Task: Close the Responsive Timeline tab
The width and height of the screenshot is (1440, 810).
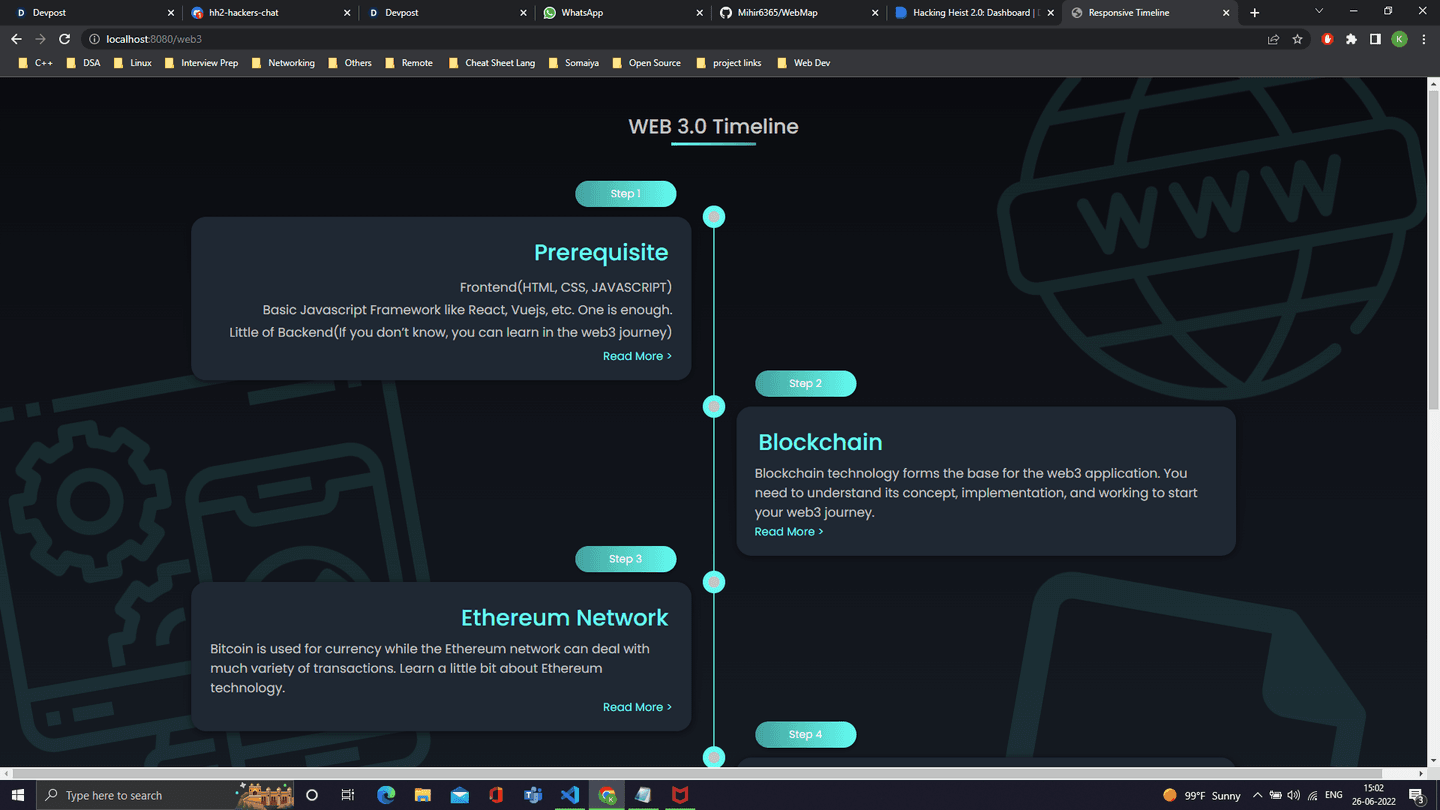Action: click(1227, 13)
